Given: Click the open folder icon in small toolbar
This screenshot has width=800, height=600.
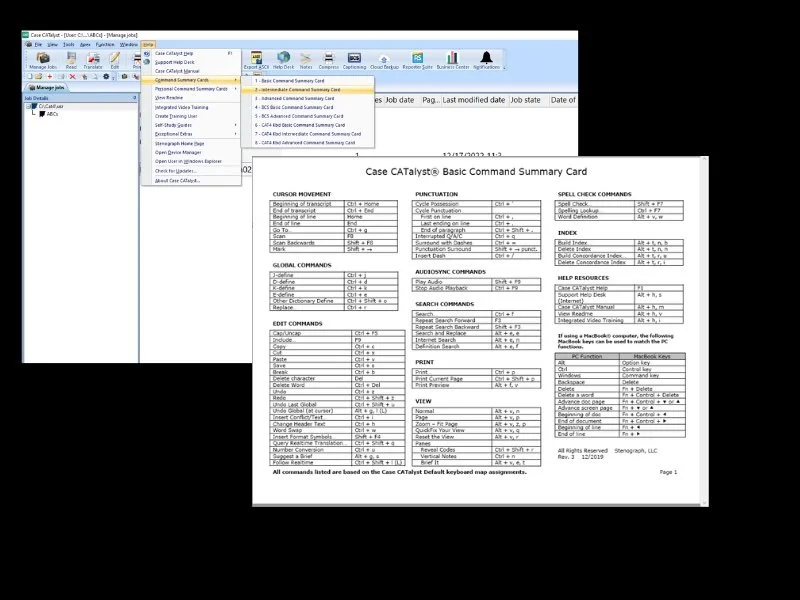Looking at the screenshot, I should coord(38,77).
